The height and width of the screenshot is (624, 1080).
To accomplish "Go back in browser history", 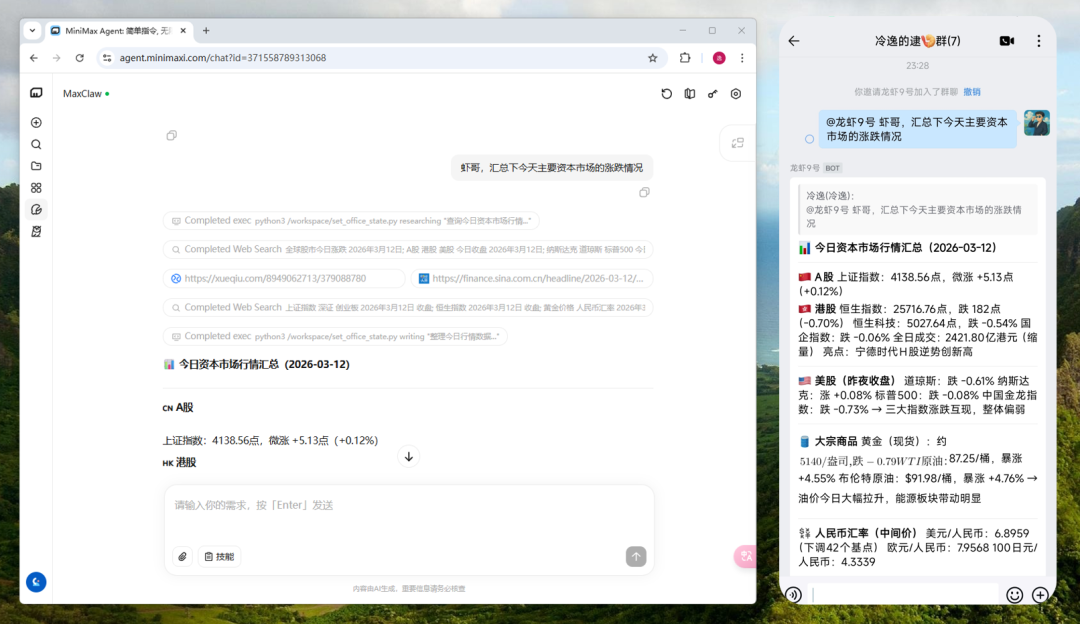I will (x=34, y=58).
